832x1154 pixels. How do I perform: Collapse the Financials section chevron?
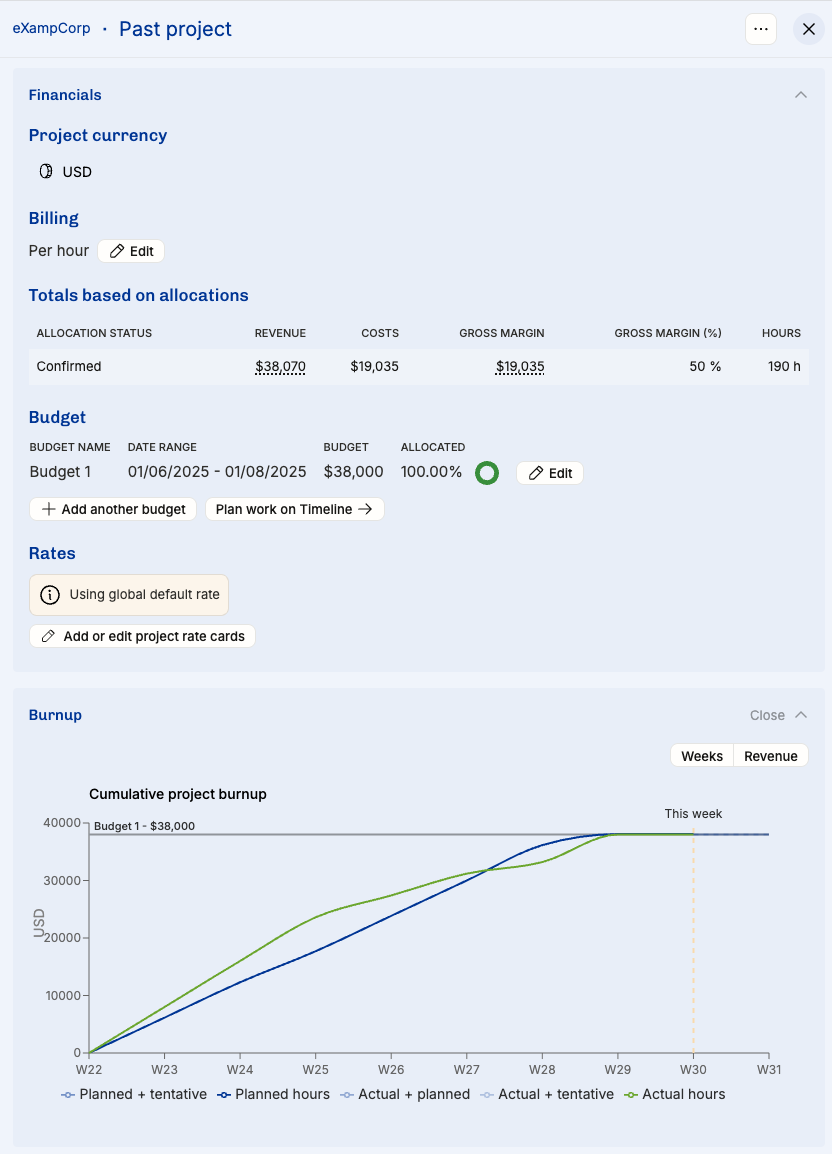[x=800, y=95]
